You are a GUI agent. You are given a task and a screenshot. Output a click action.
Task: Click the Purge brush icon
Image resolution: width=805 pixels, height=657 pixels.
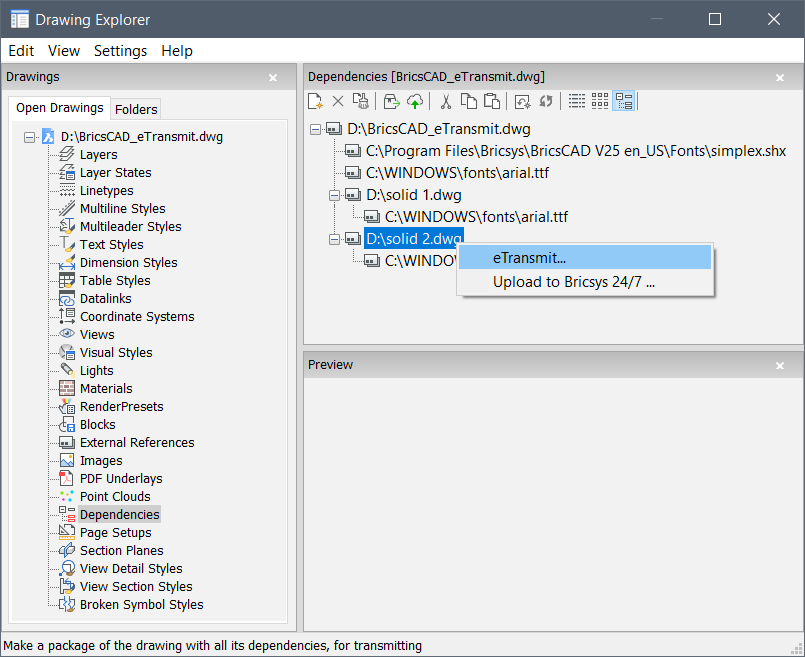pos(361,101)
